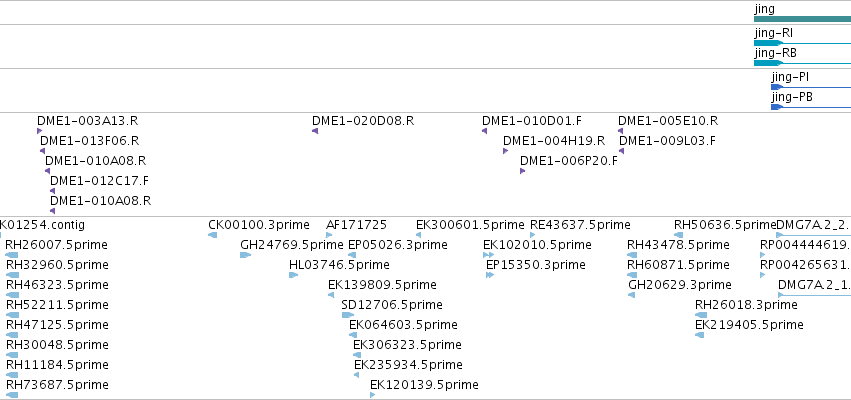Image resolution: width=851 pixels, height=400 pixels.
Task: Click the RH26018.3prime EST glyph
Action: click(x=701, y=315)
